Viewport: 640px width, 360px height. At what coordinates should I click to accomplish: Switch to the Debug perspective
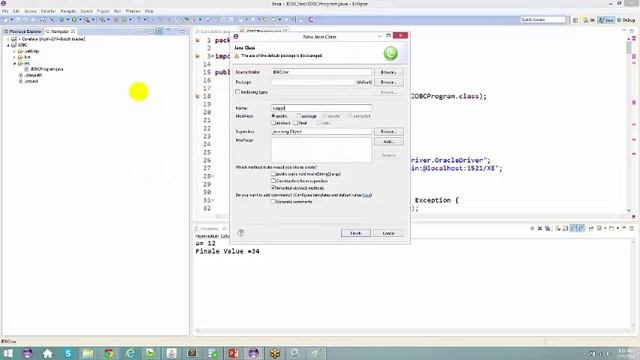(x=627, y=20)
